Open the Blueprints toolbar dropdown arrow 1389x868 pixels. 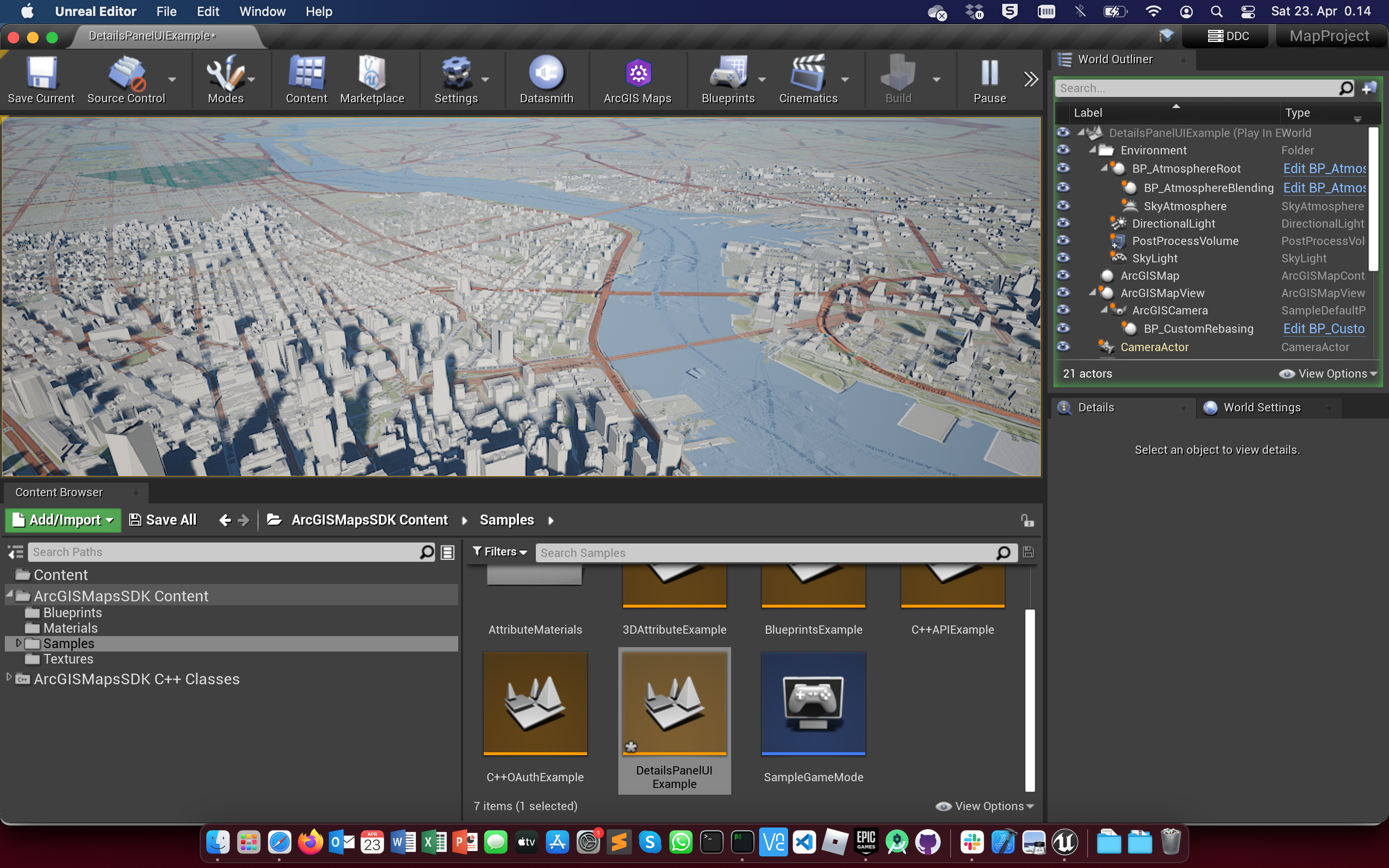(x=762, y=80)
